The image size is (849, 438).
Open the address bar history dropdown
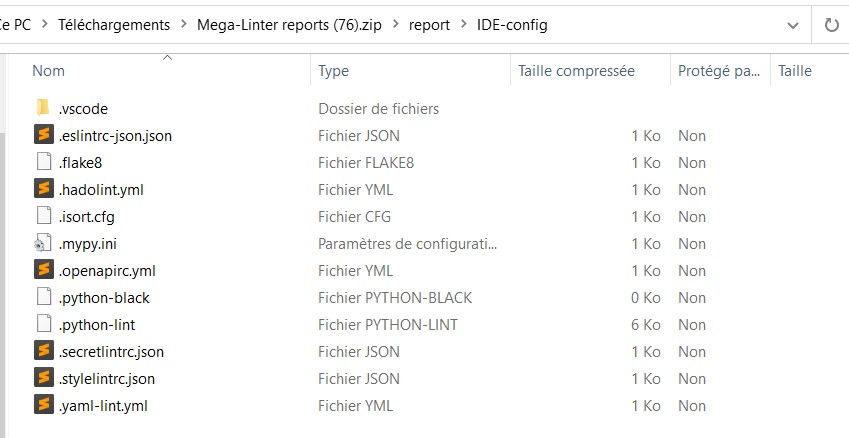[793, 25]
